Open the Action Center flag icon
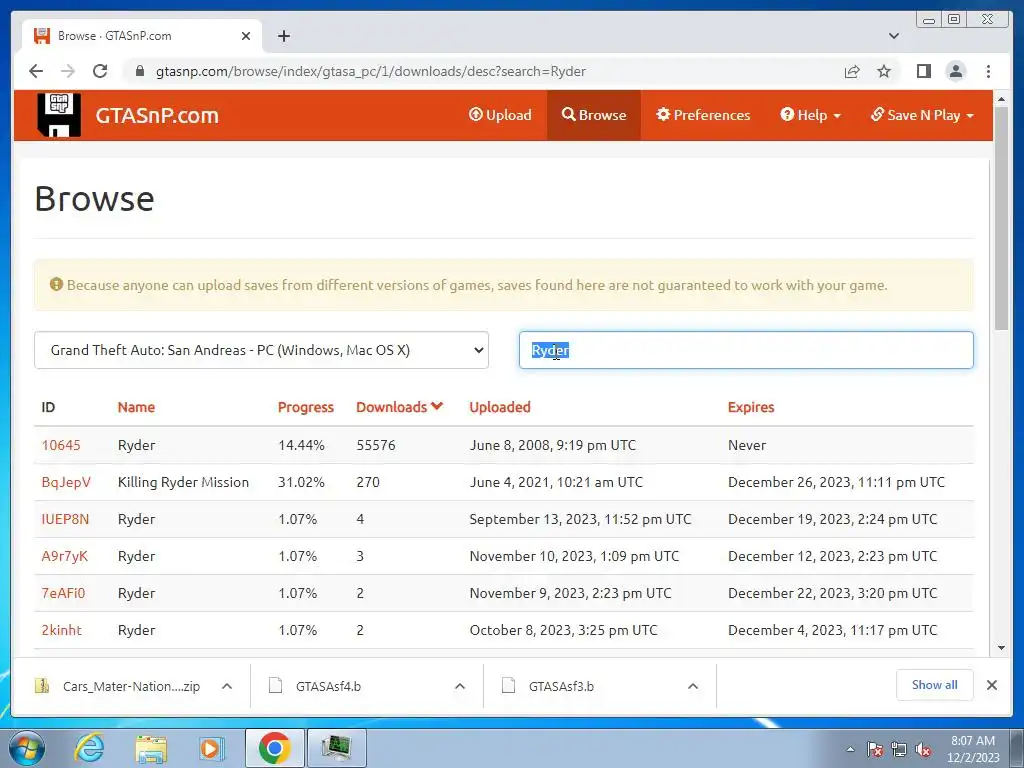The height and width of the screenshot is (768, 1024). pos(875,749)
